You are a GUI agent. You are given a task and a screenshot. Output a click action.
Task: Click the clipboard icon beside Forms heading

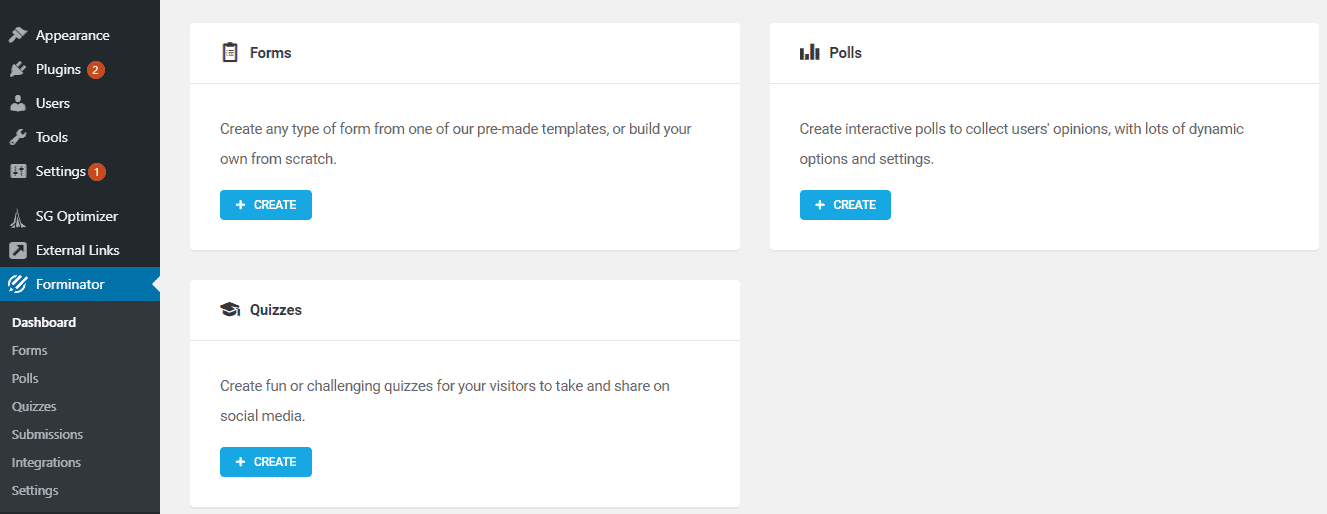(230, 52)
